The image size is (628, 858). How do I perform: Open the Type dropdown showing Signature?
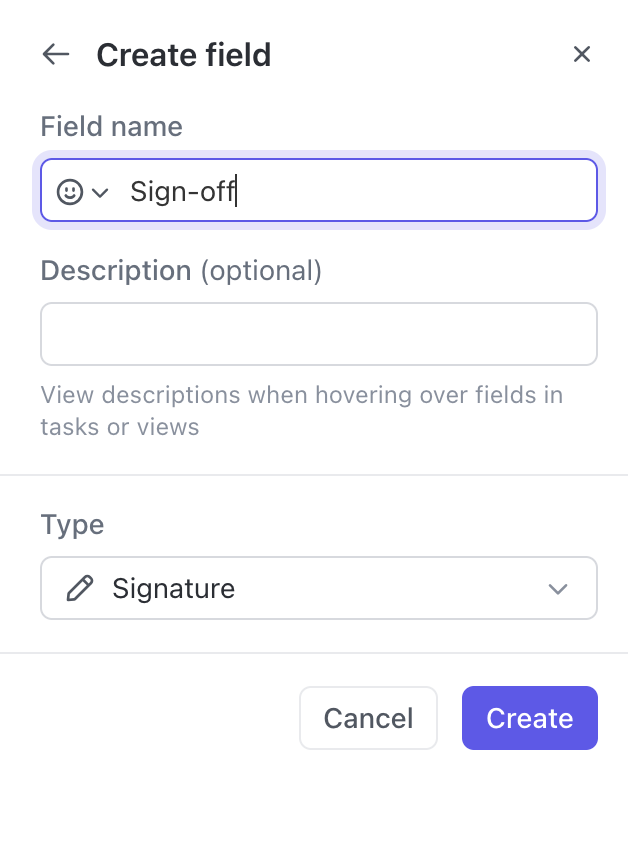coord(318,588)
